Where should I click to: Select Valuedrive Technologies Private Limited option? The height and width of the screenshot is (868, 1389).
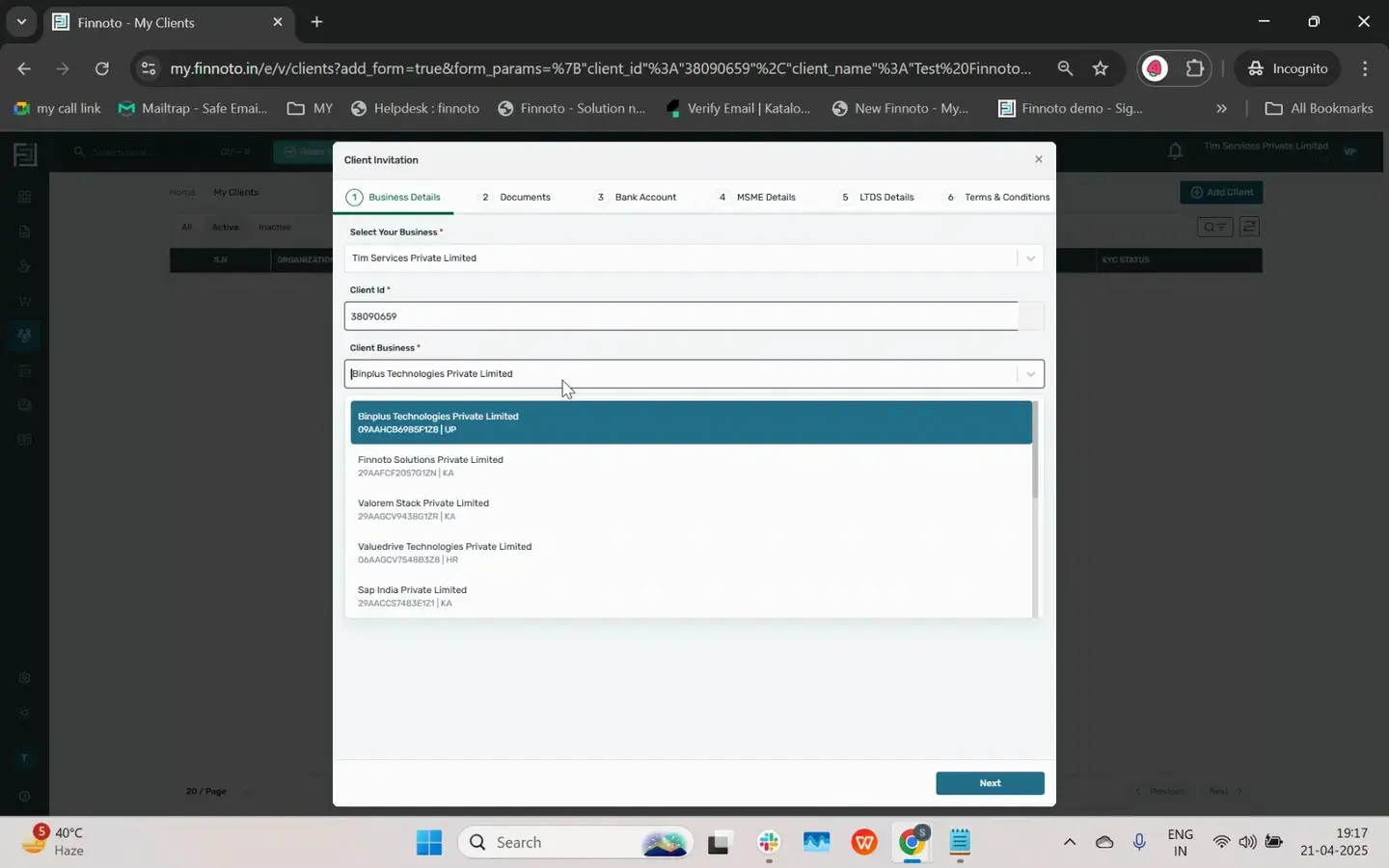(x=691, y=553)
